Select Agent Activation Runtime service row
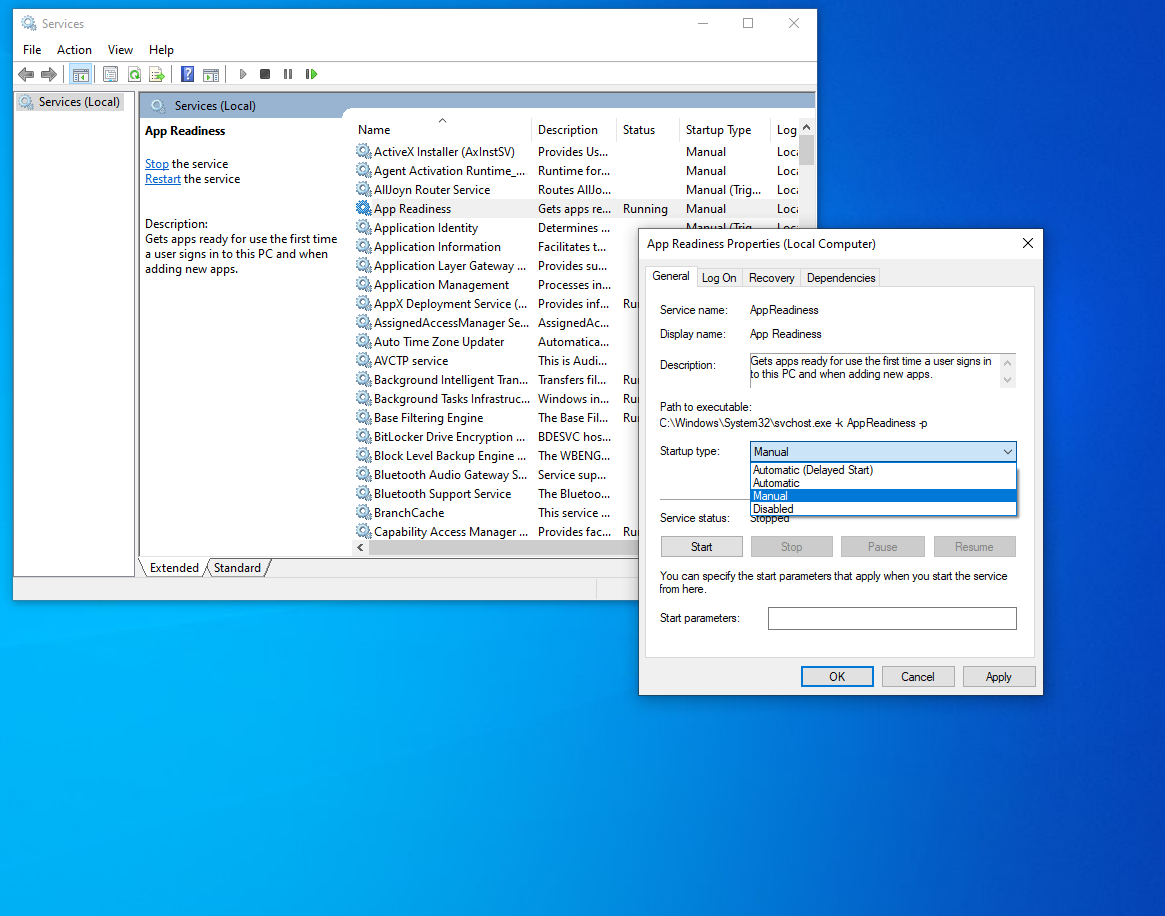Viewport: 1165px width, 916px height. click(x=576, y=171)
